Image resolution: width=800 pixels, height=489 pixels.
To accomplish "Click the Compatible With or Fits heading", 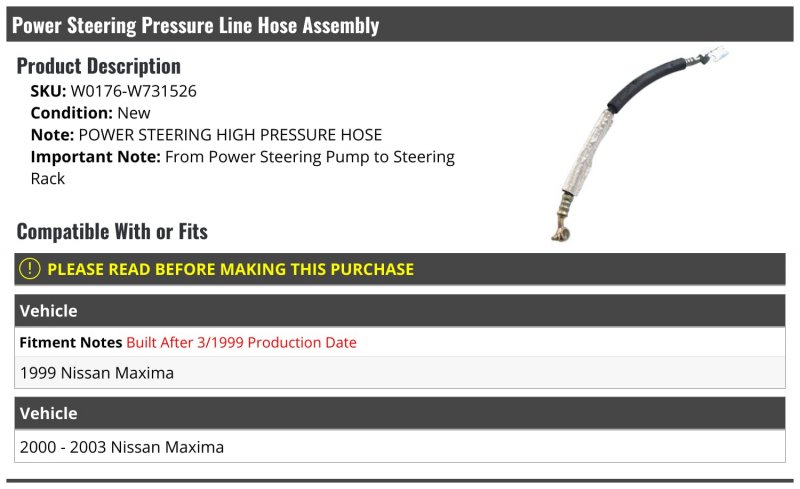I will [112, 231].
